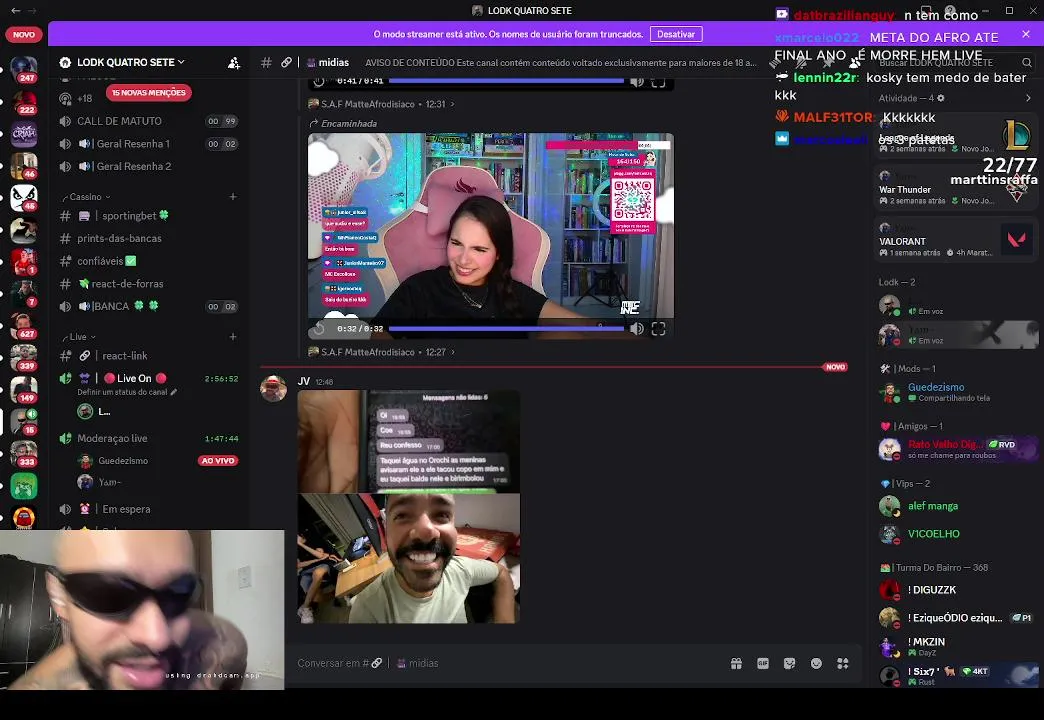
Task: Seek on the 0:32 video progress bar
Action: (x=507, y=328)
